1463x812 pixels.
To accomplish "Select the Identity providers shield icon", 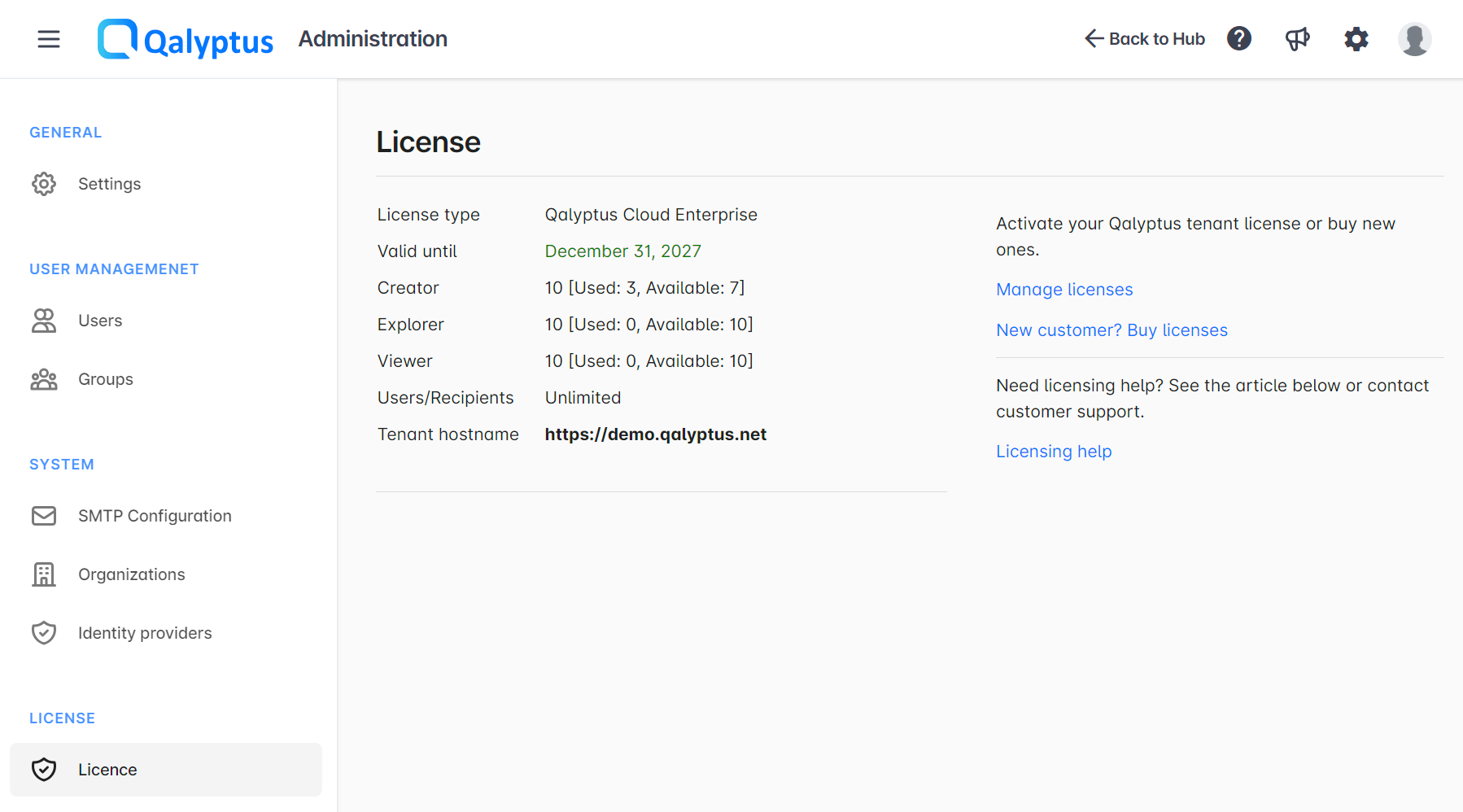I will (44, 632).
